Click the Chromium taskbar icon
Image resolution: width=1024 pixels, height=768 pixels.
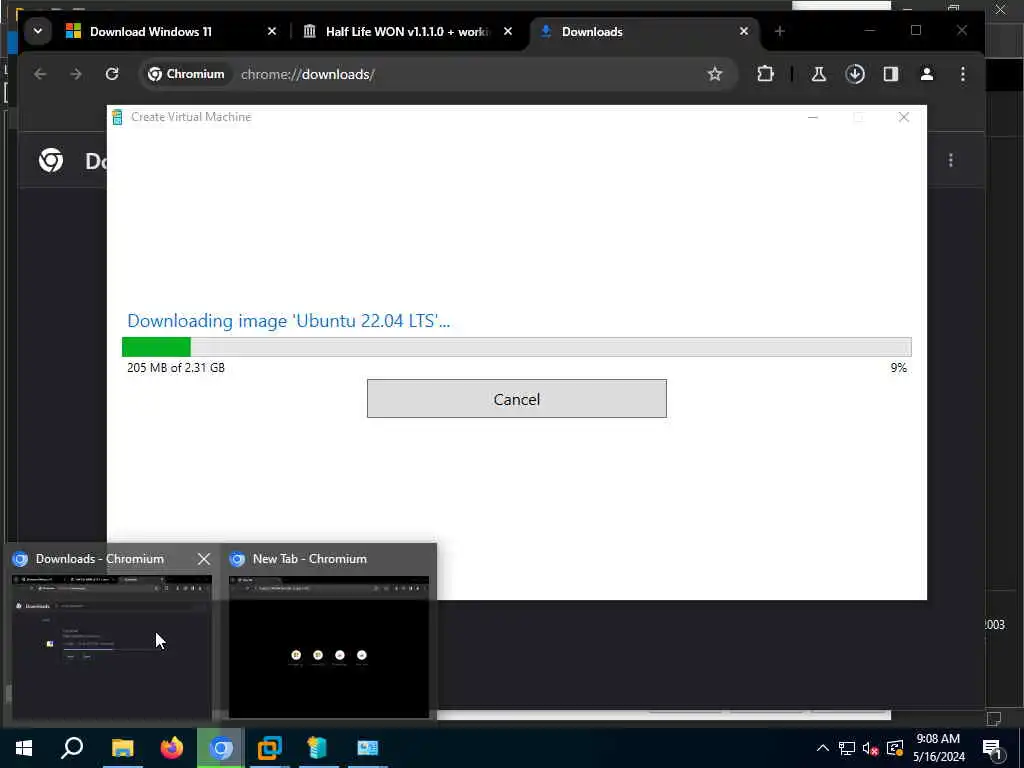[x=221, y=748]
